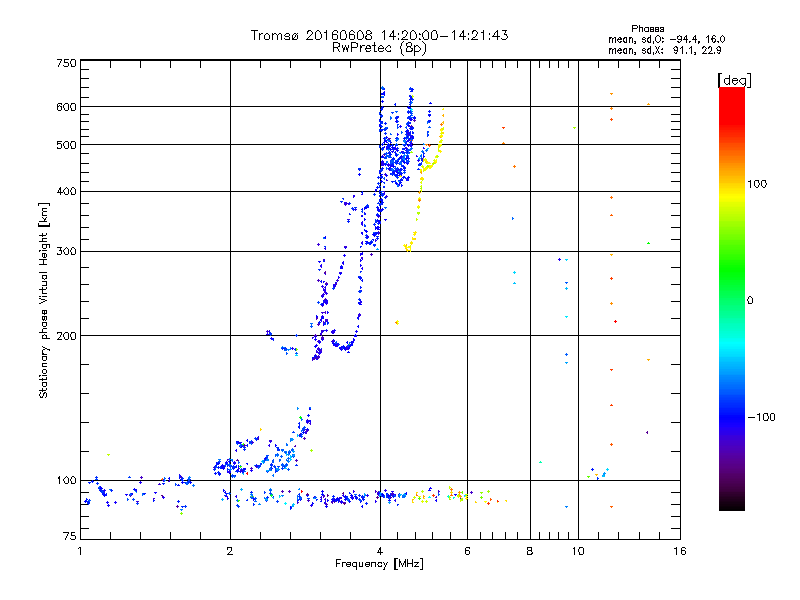Screen dimensions: 800x600
Task: Click the colorbar tick label "-100"
Action: (762, 417)
